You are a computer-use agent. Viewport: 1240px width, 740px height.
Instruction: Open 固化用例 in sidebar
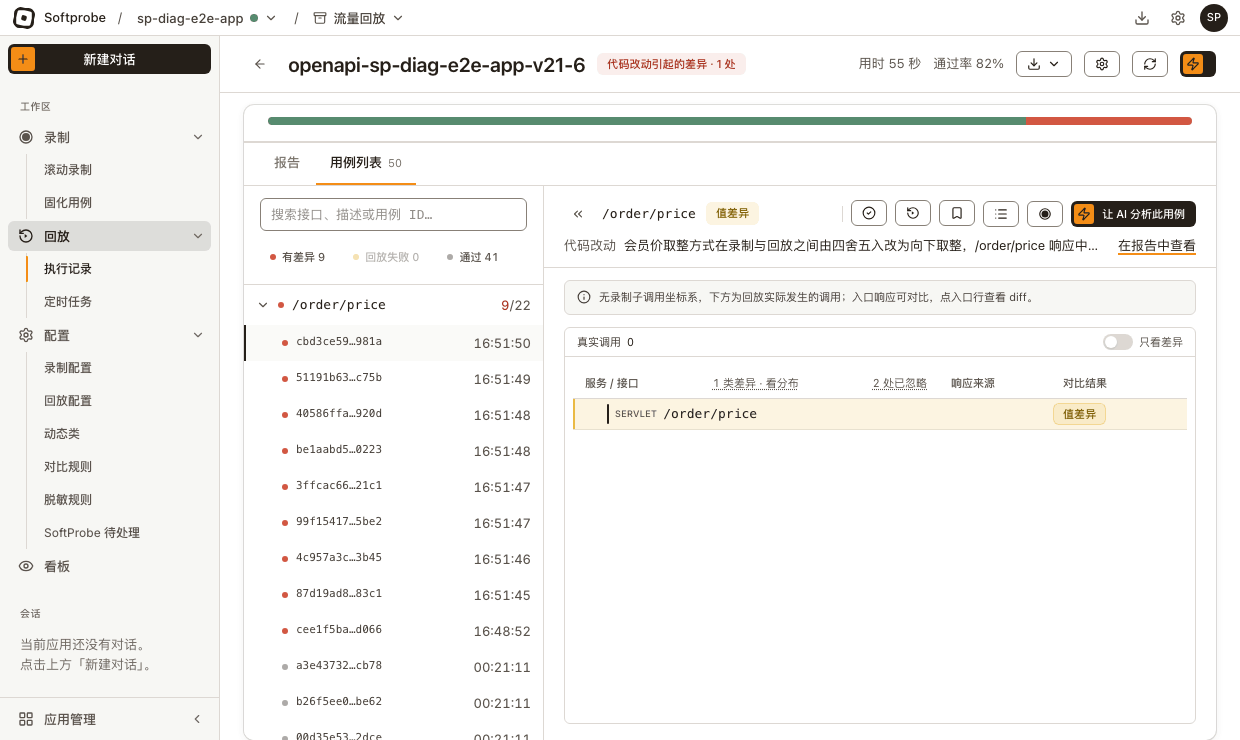click(x=68, y=202)
